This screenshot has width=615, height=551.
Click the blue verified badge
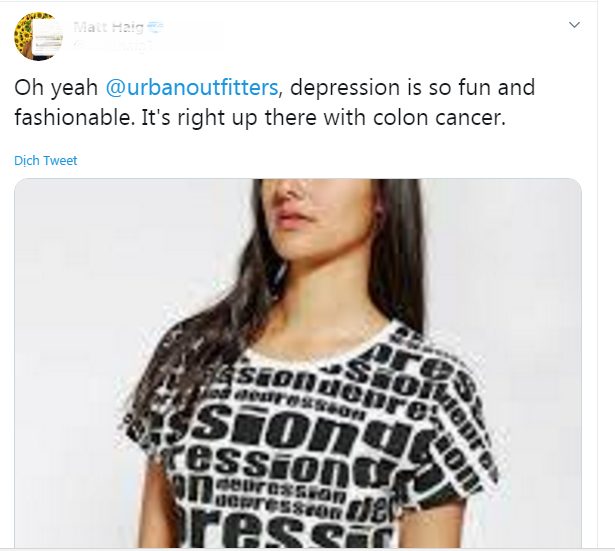[156, 27]
